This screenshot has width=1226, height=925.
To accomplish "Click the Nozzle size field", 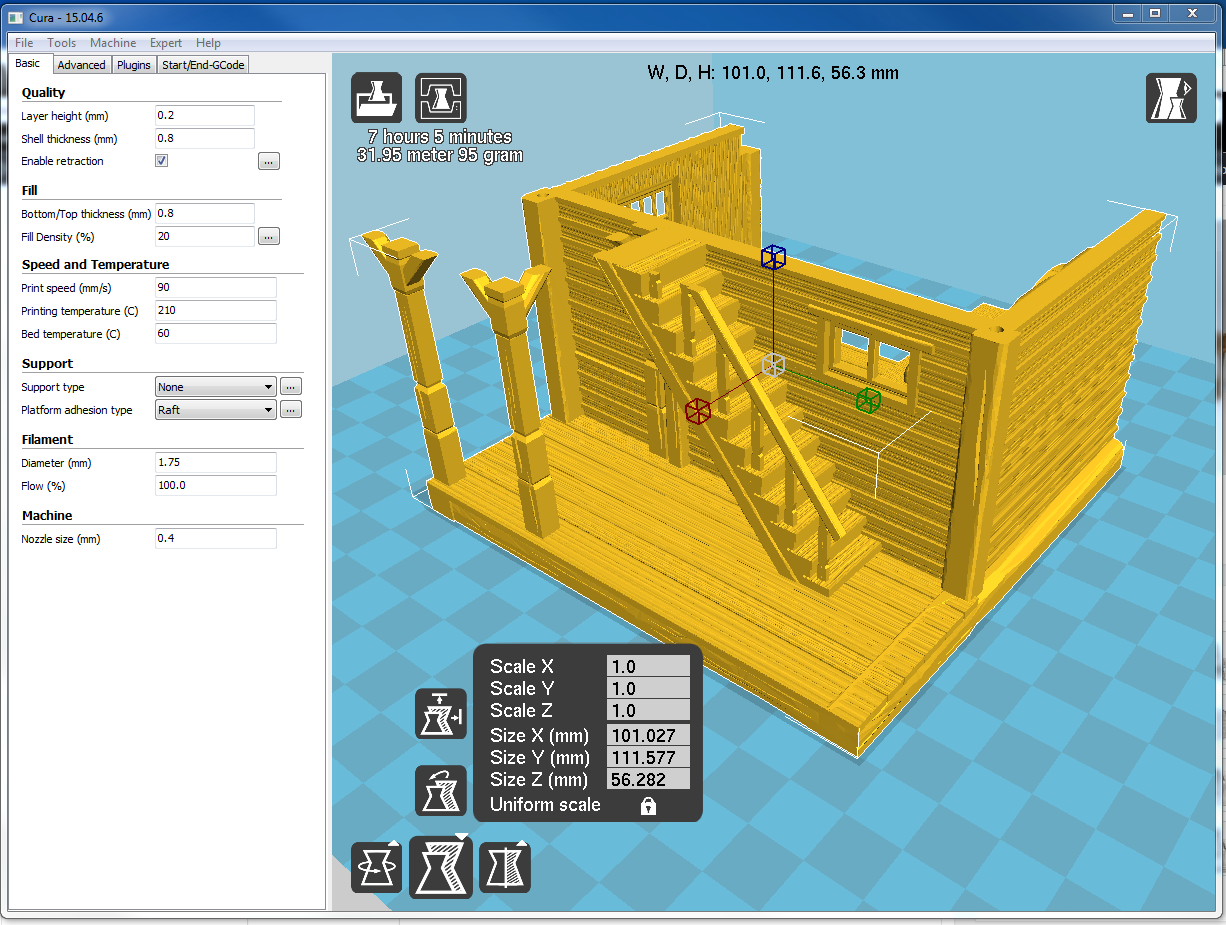I will [216, 539].
